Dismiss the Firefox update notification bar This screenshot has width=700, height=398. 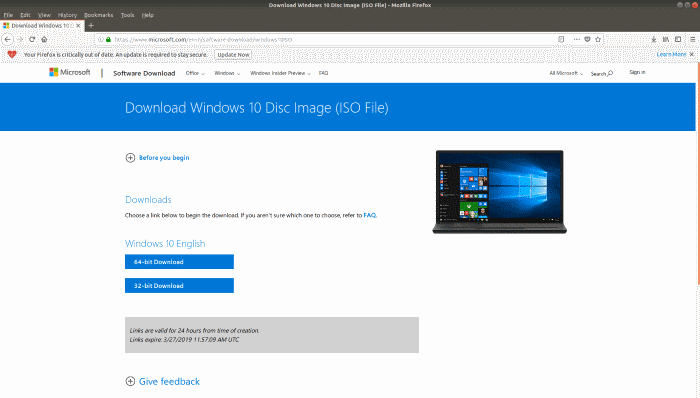pyautogui.click(x=692, y=54)
